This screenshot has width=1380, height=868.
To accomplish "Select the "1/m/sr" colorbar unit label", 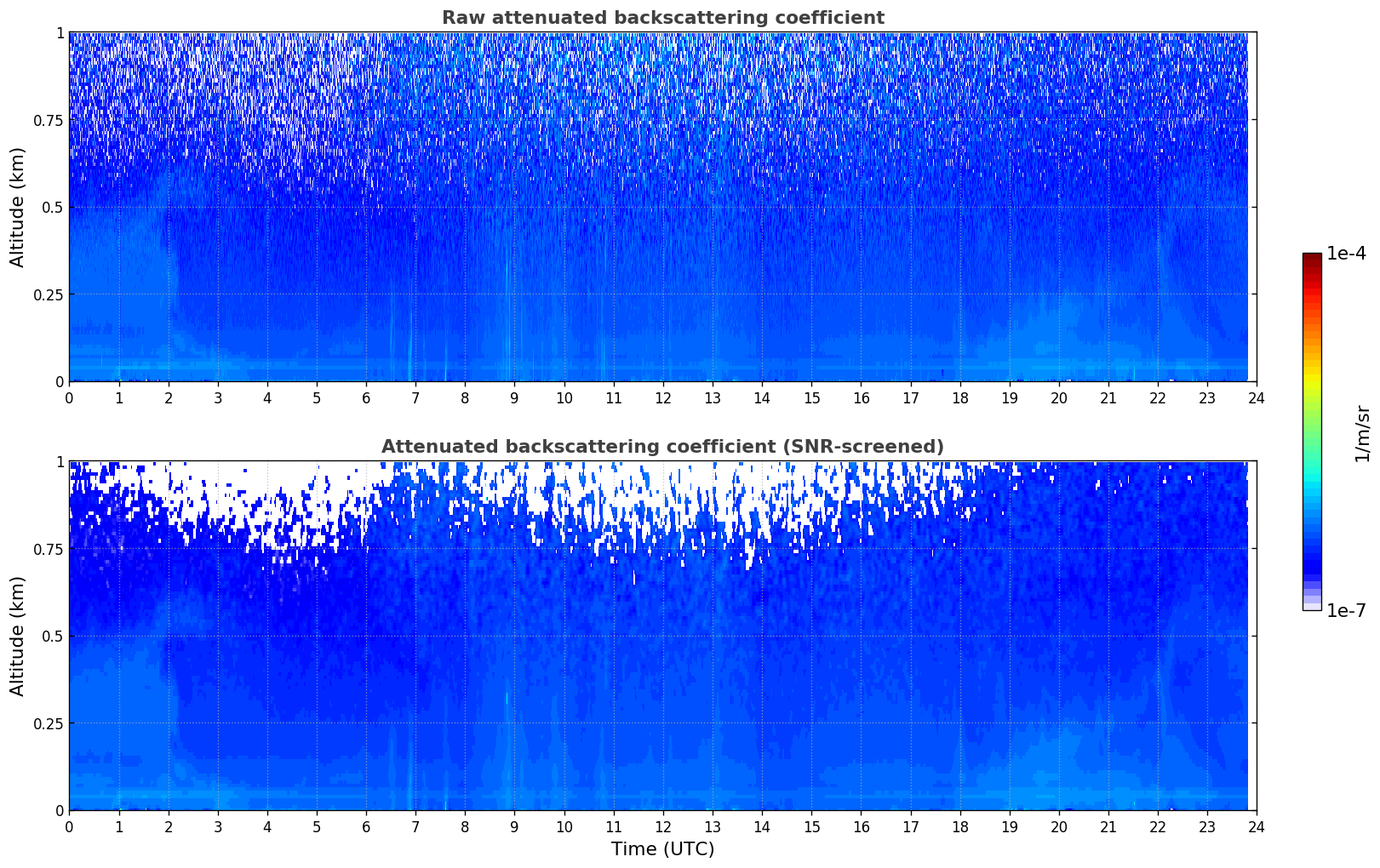I will point(1362,432).
